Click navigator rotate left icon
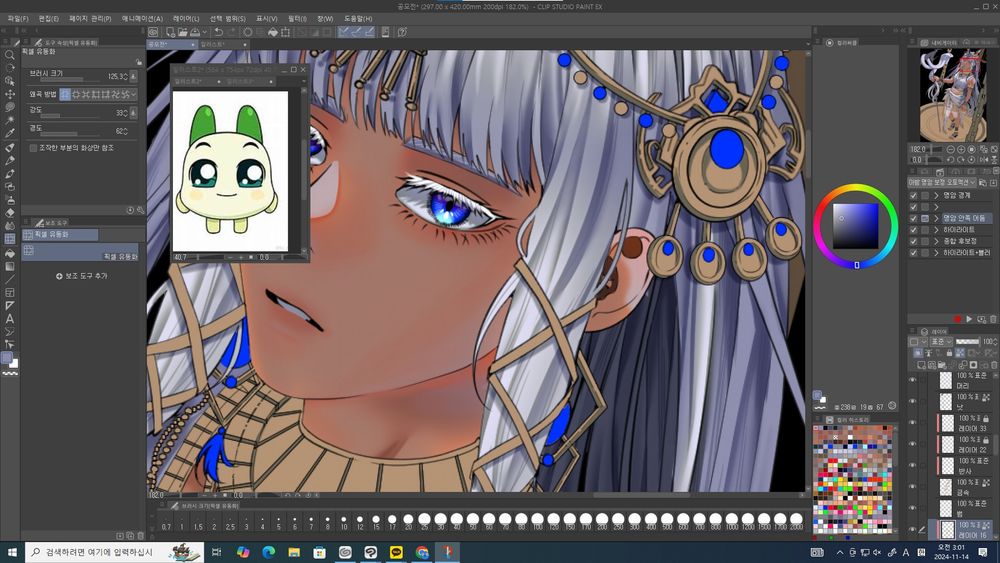This screenshot has height=563, width=1000. tap(950, 159)
